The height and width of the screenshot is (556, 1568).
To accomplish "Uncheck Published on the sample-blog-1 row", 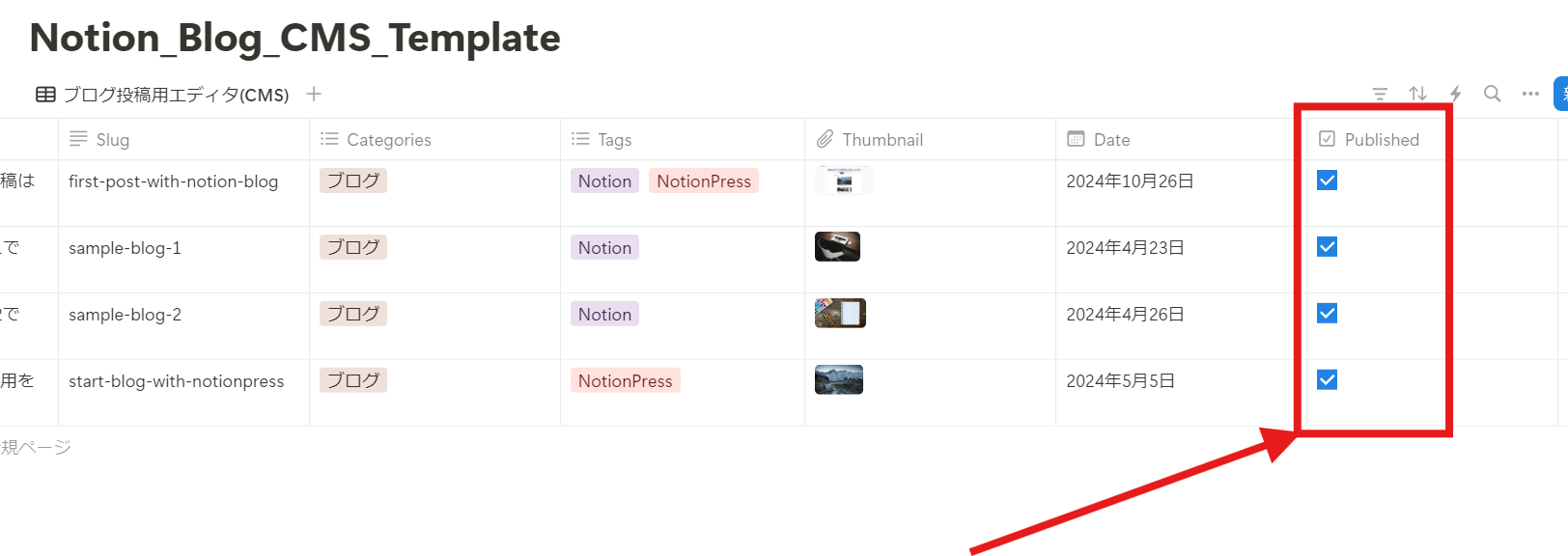I will (1327, 246).
